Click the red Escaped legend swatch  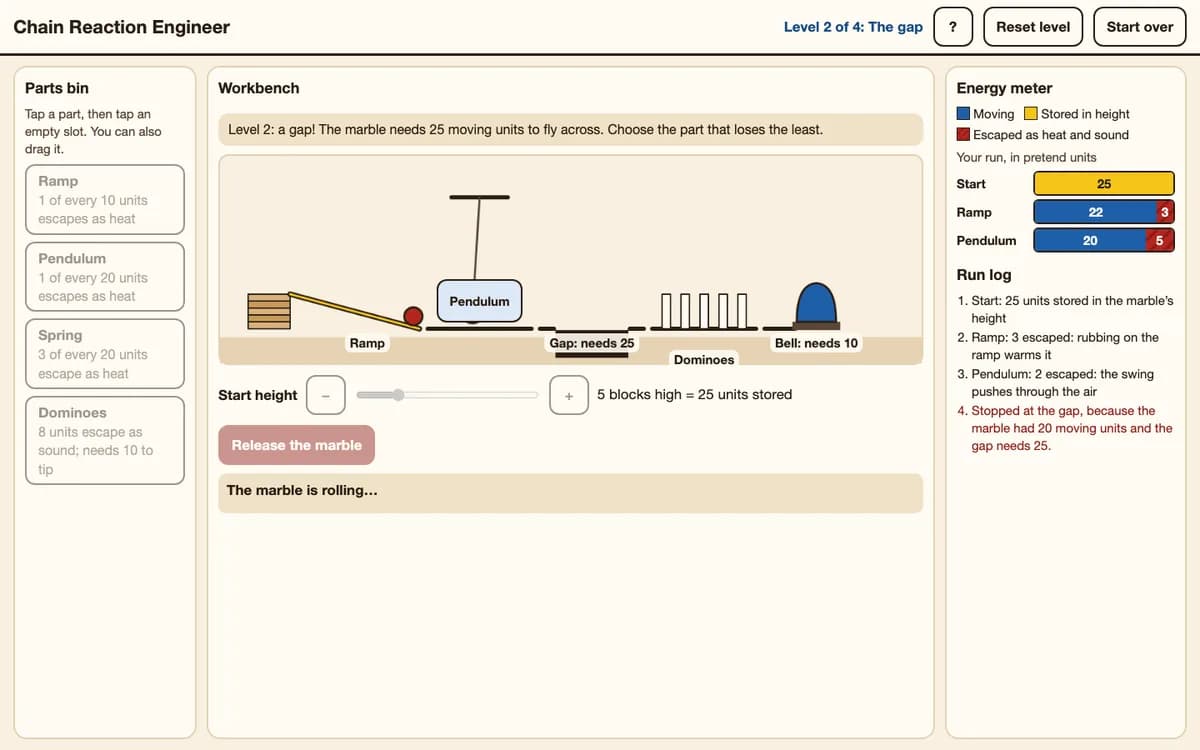point(963,135)
